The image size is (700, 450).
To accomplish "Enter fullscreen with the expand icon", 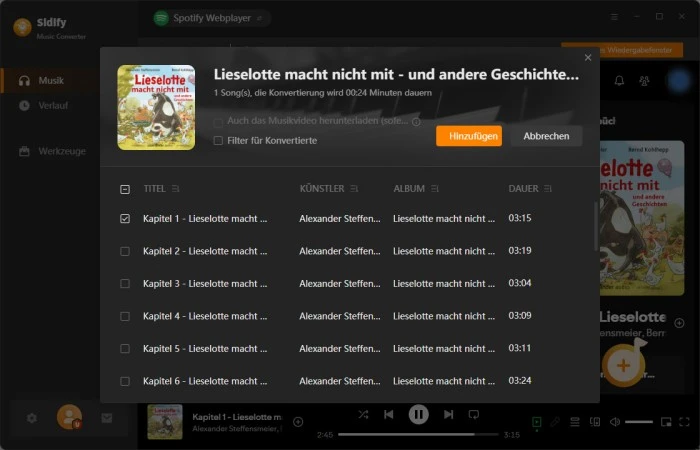I will tap(684, 422).
